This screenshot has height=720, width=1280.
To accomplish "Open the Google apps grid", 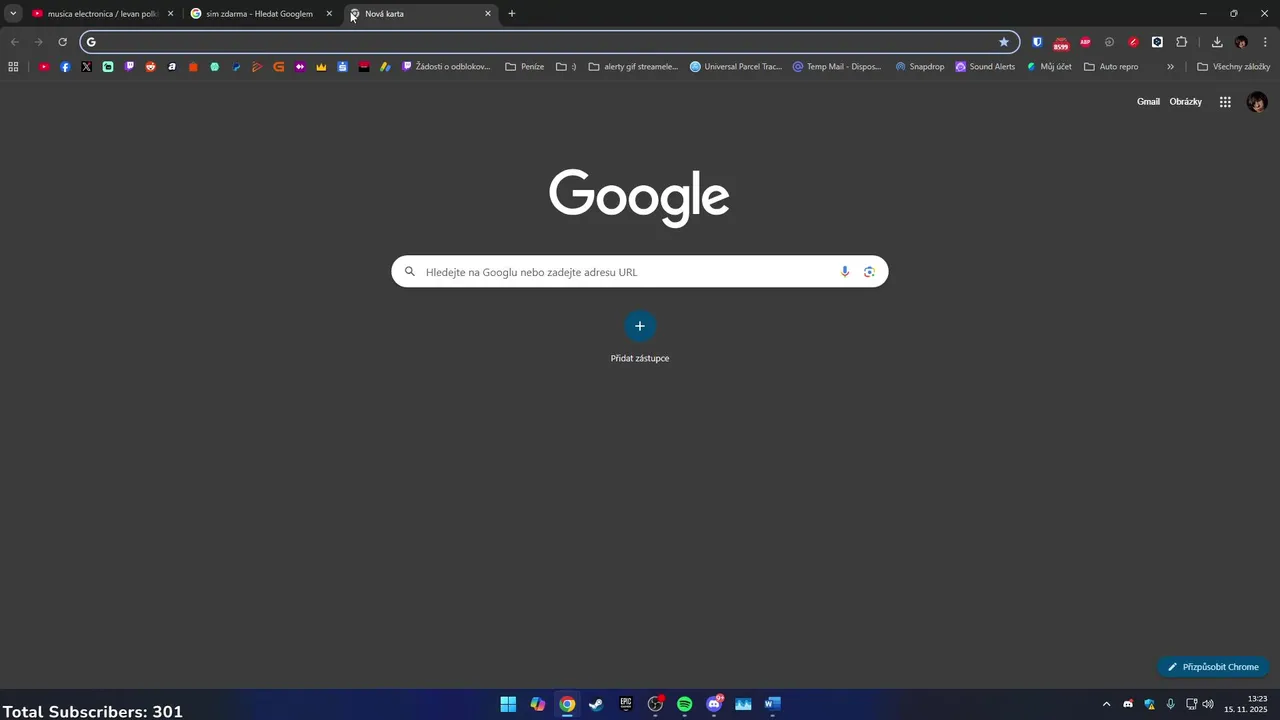I will 1225,102.
